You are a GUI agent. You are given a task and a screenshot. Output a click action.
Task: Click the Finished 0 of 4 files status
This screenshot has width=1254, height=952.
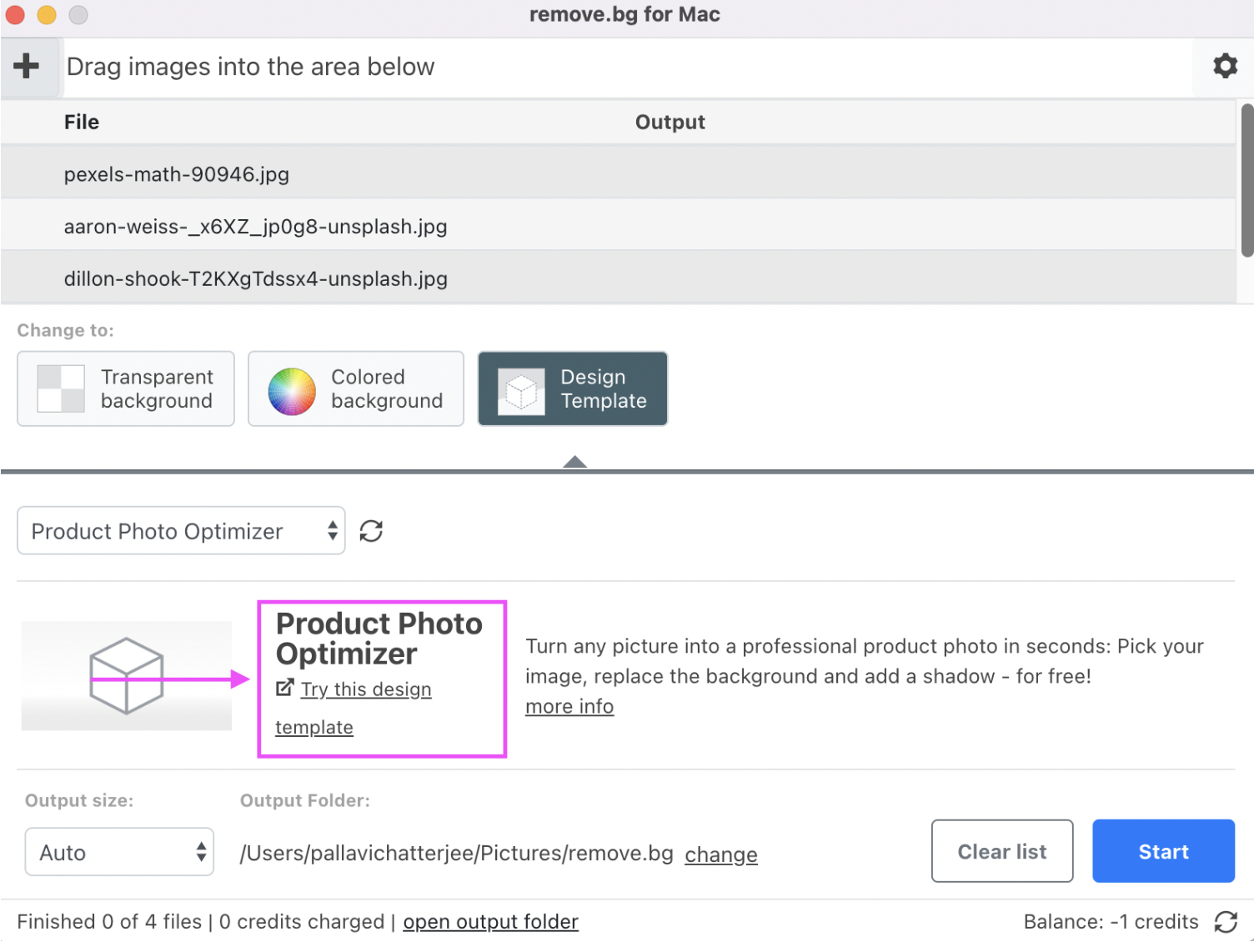tap(109, 921)
